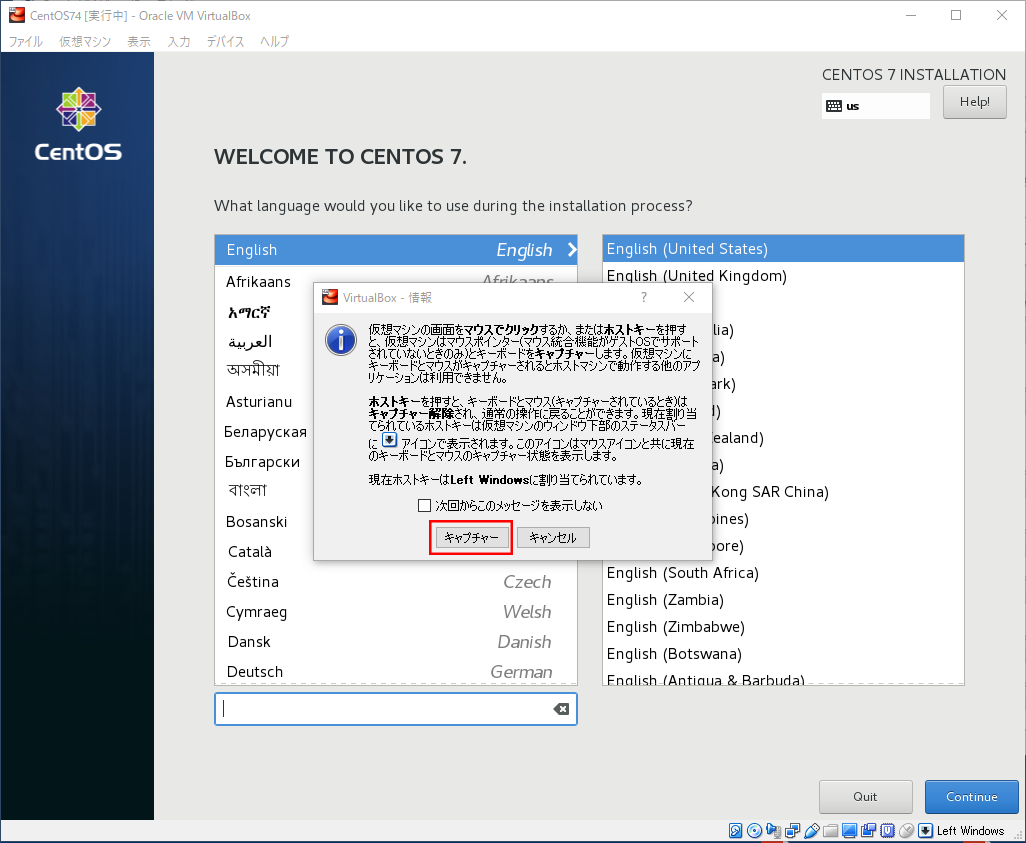Select English (United Kingdom) locale
This screenshot has width=1026, height=843.
point(783,276)
